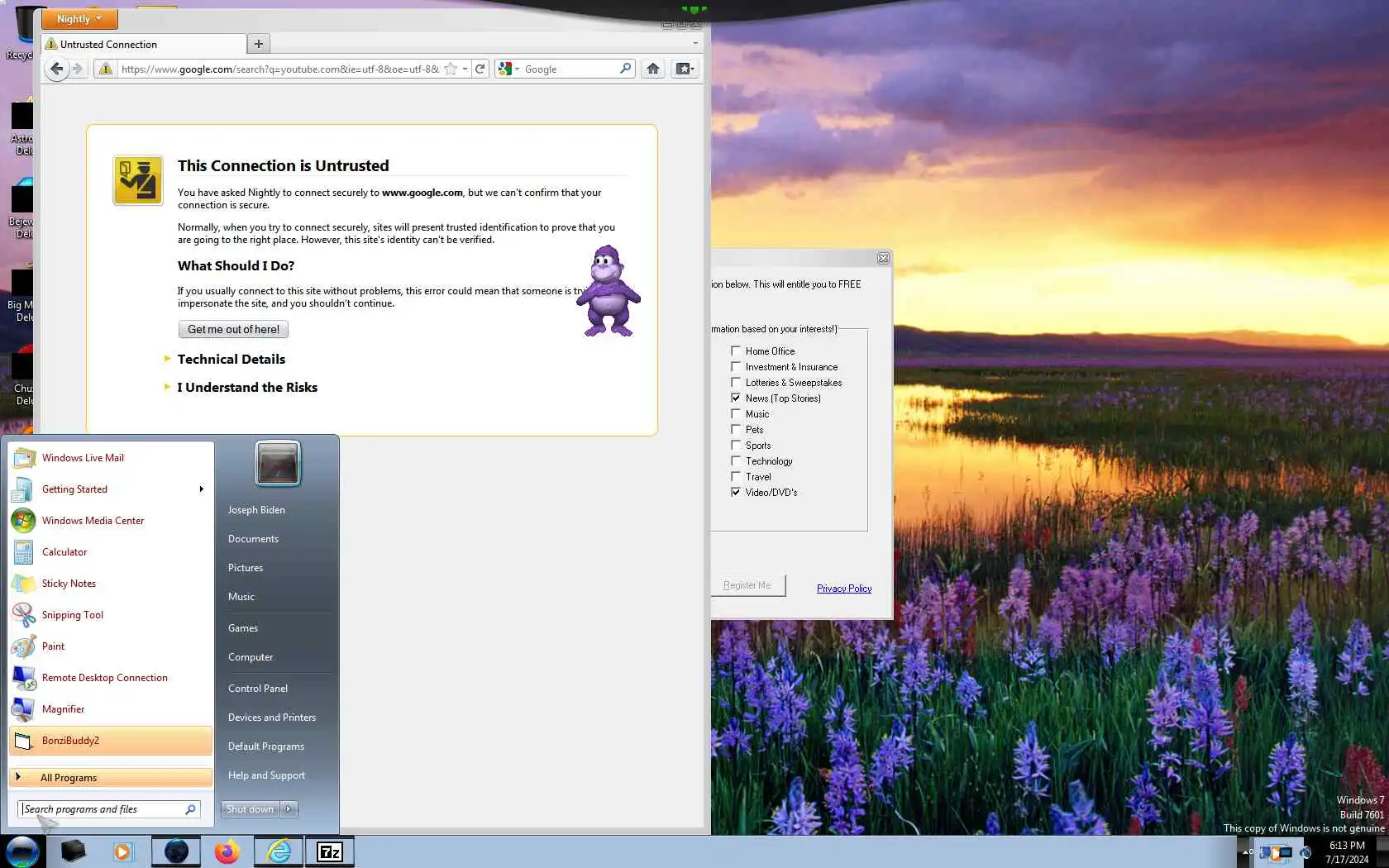Click the Magnifier icon in Start menu
Screen dimensions: 1389x868
point(23,709)
